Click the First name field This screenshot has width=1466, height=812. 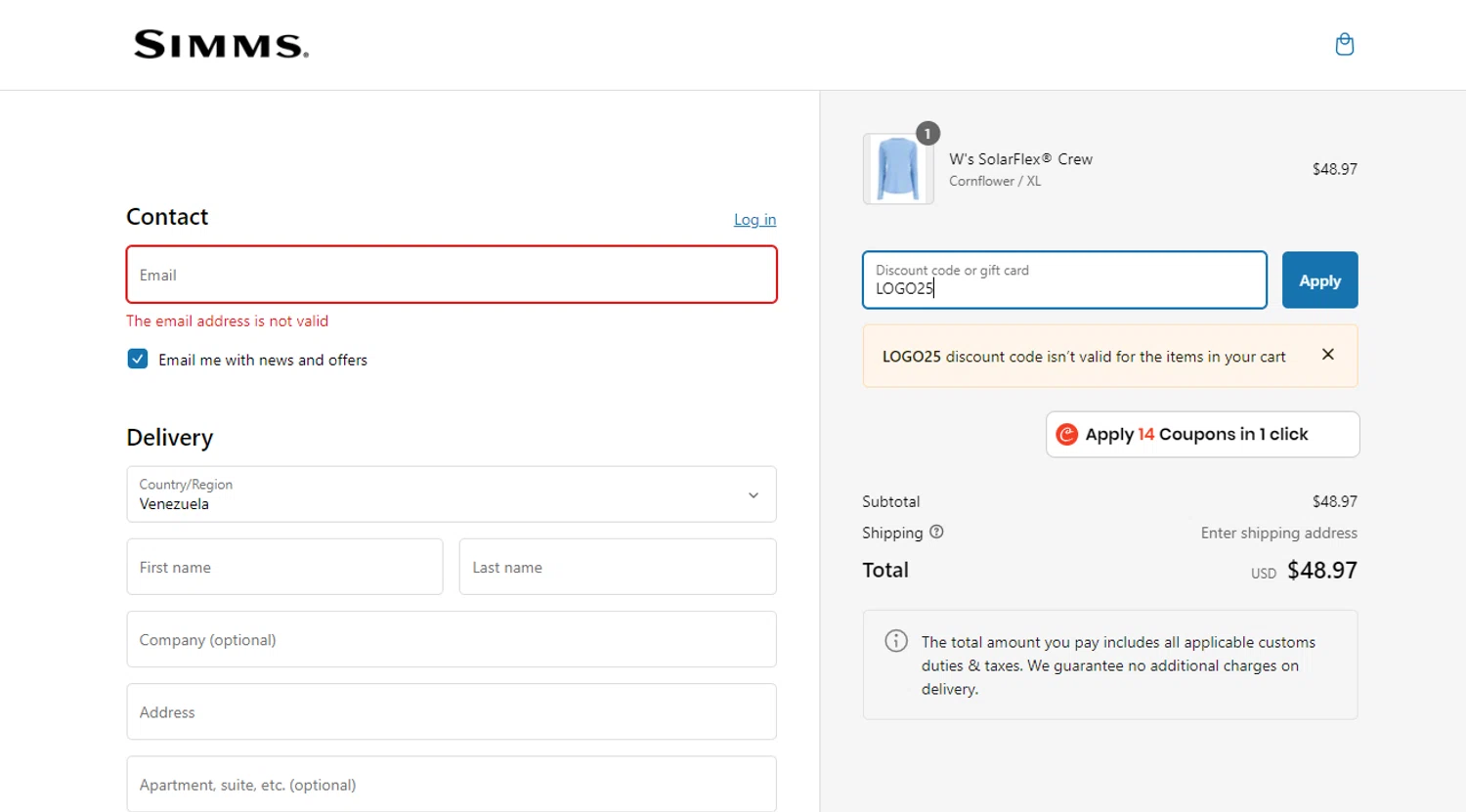click(284, 567)
